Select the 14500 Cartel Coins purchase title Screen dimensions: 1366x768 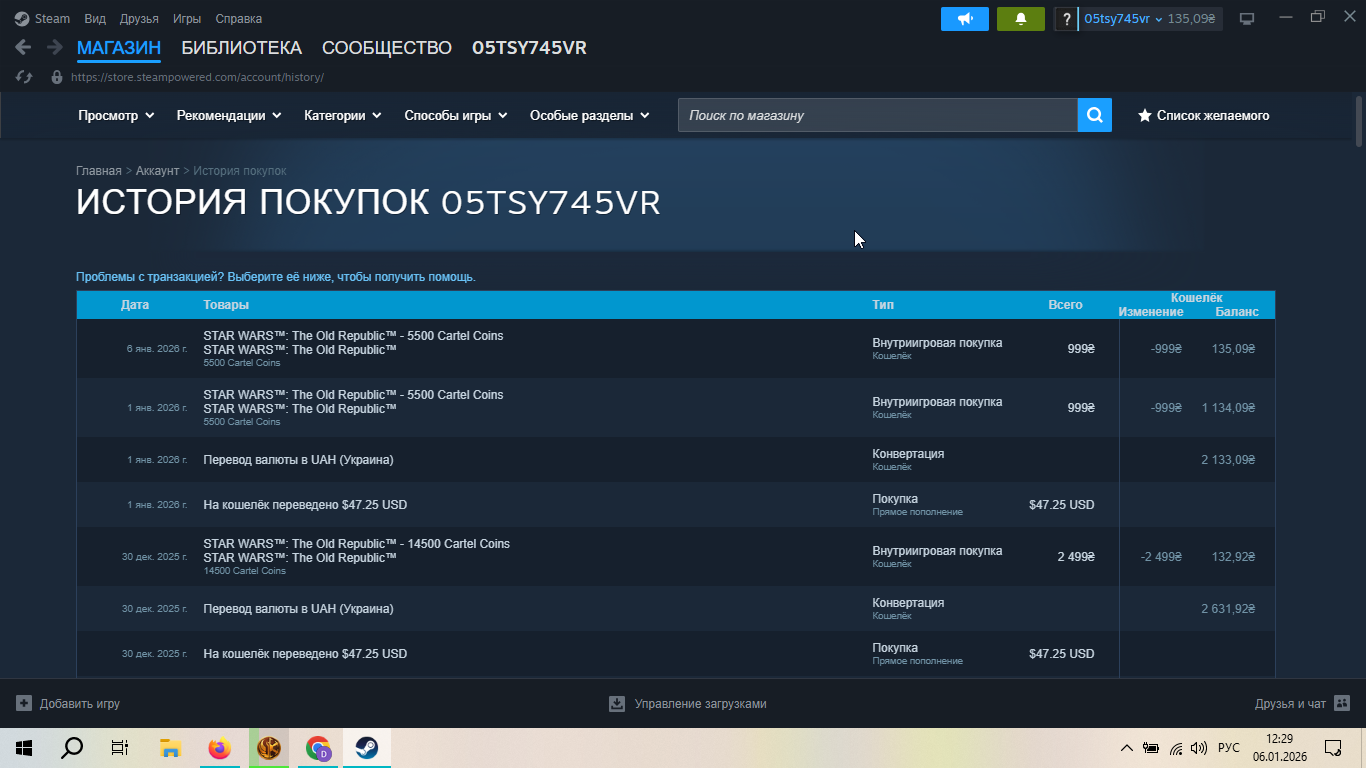click(x=356, y=544)
